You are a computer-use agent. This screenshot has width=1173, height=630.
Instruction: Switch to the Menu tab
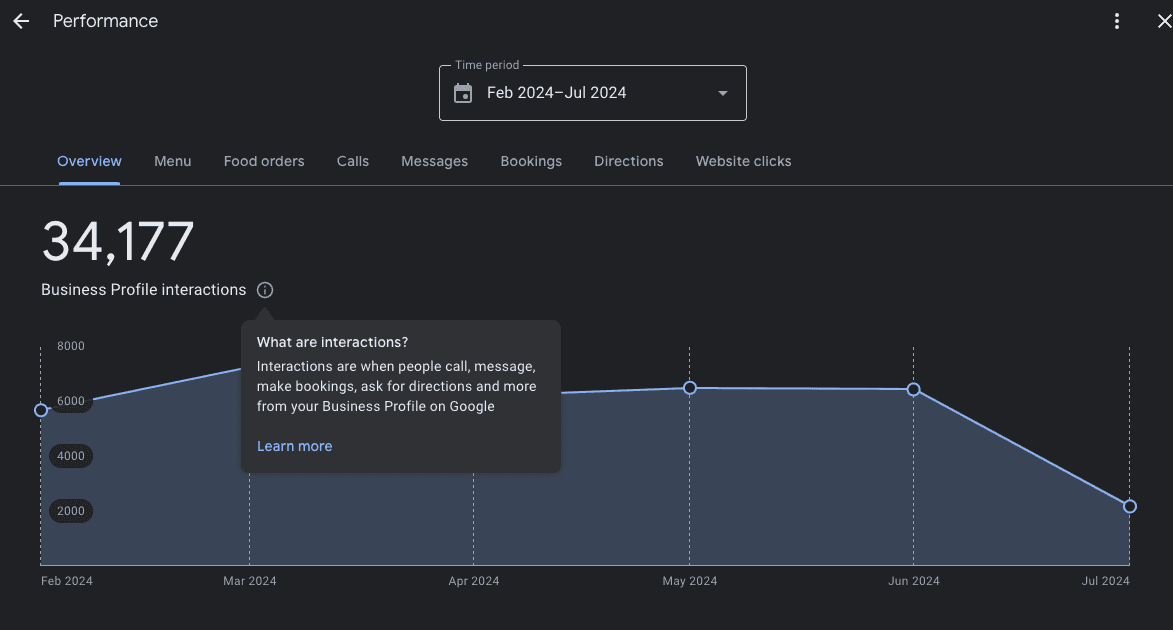point(172,161)
